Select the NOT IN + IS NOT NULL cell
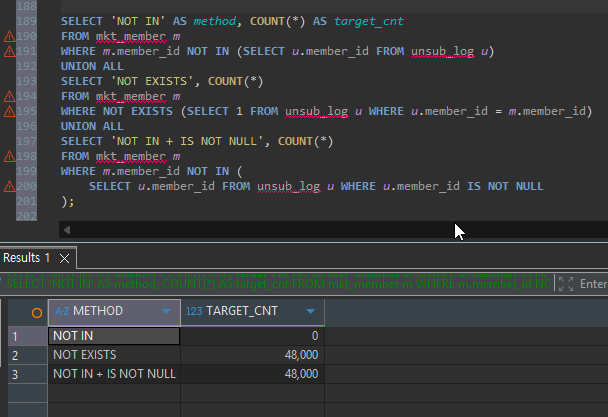 tap(114, 374)
